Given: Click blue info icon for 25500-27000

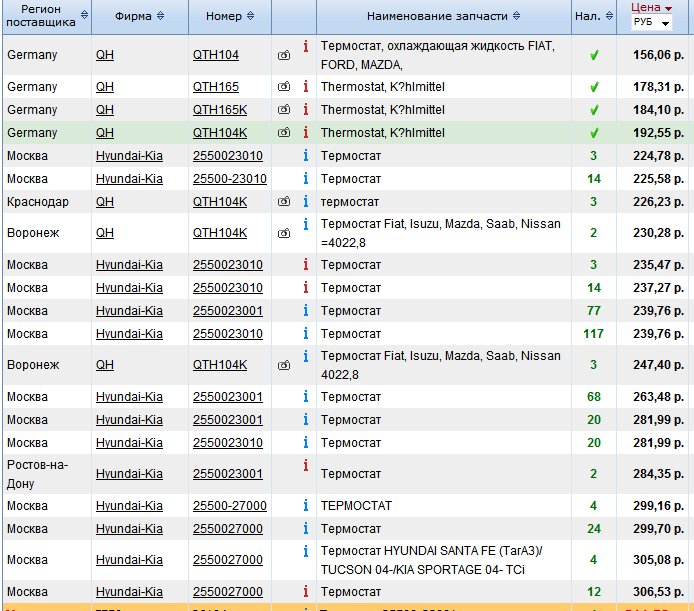Looking at the screenshot, I should [x=305, y=505].
